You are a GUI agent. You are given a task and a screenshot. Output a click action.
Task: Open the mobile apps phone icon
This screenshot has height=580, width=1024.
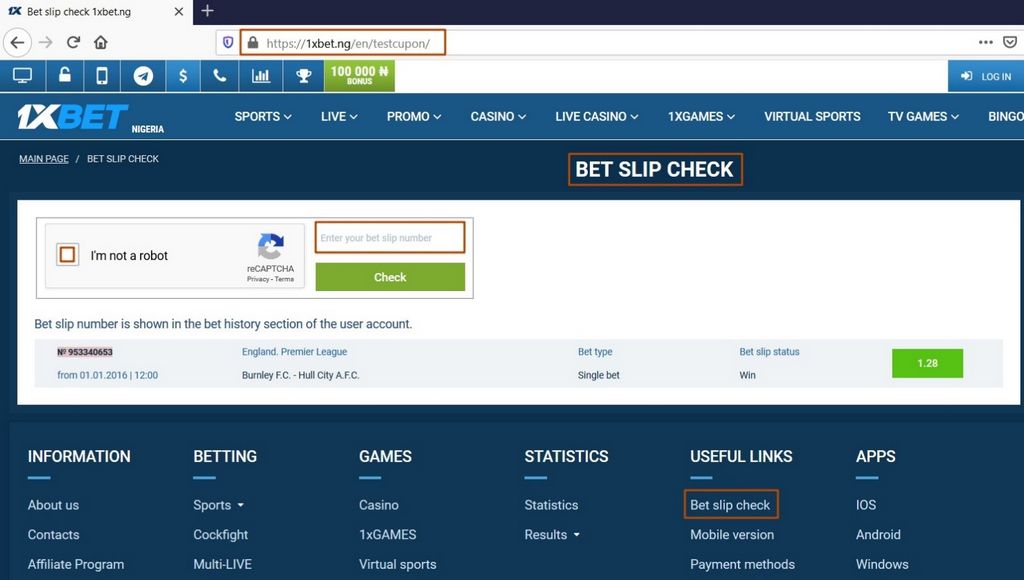click(101, 74)
